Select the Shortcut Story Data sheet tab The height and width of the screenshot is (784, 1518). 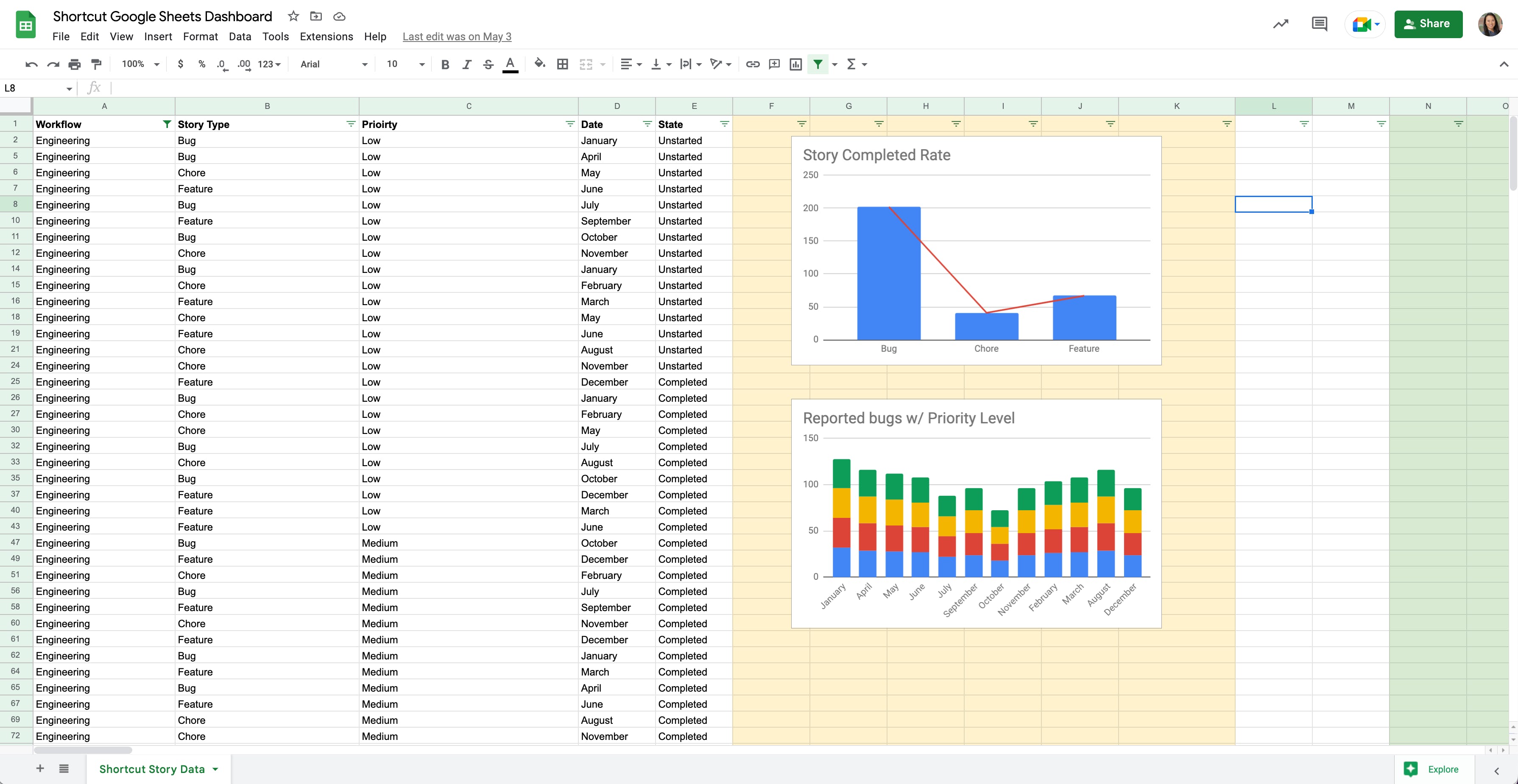(x=152, y=769)
